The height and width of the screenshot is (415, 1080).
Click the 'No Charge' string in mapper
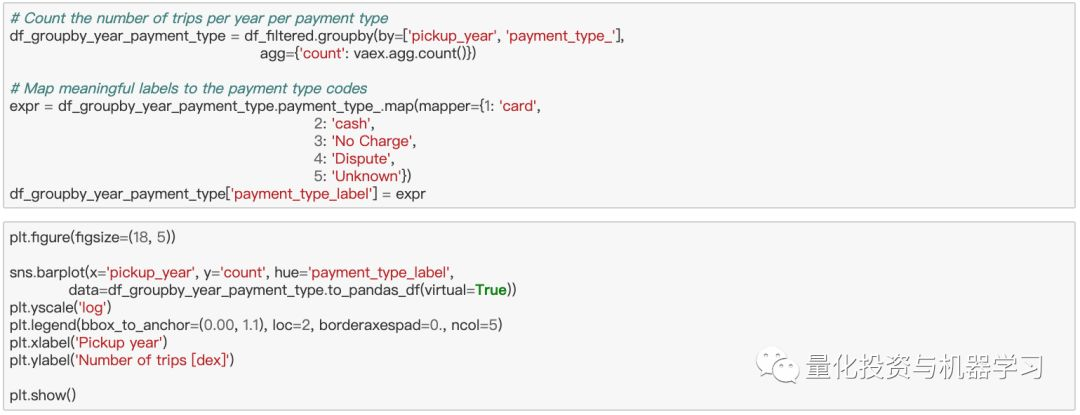pos(373,141)
